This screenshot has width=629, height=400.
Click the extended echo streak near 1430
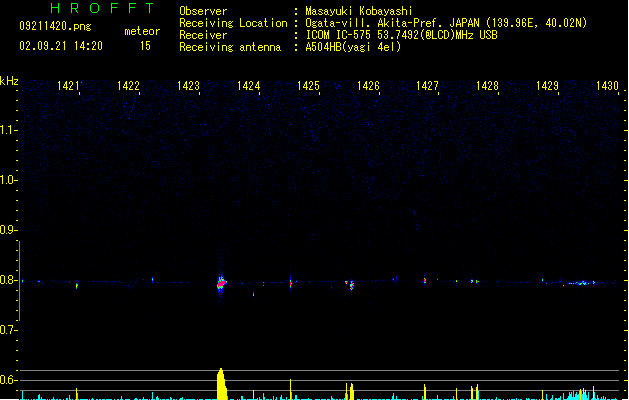point(581,283)
